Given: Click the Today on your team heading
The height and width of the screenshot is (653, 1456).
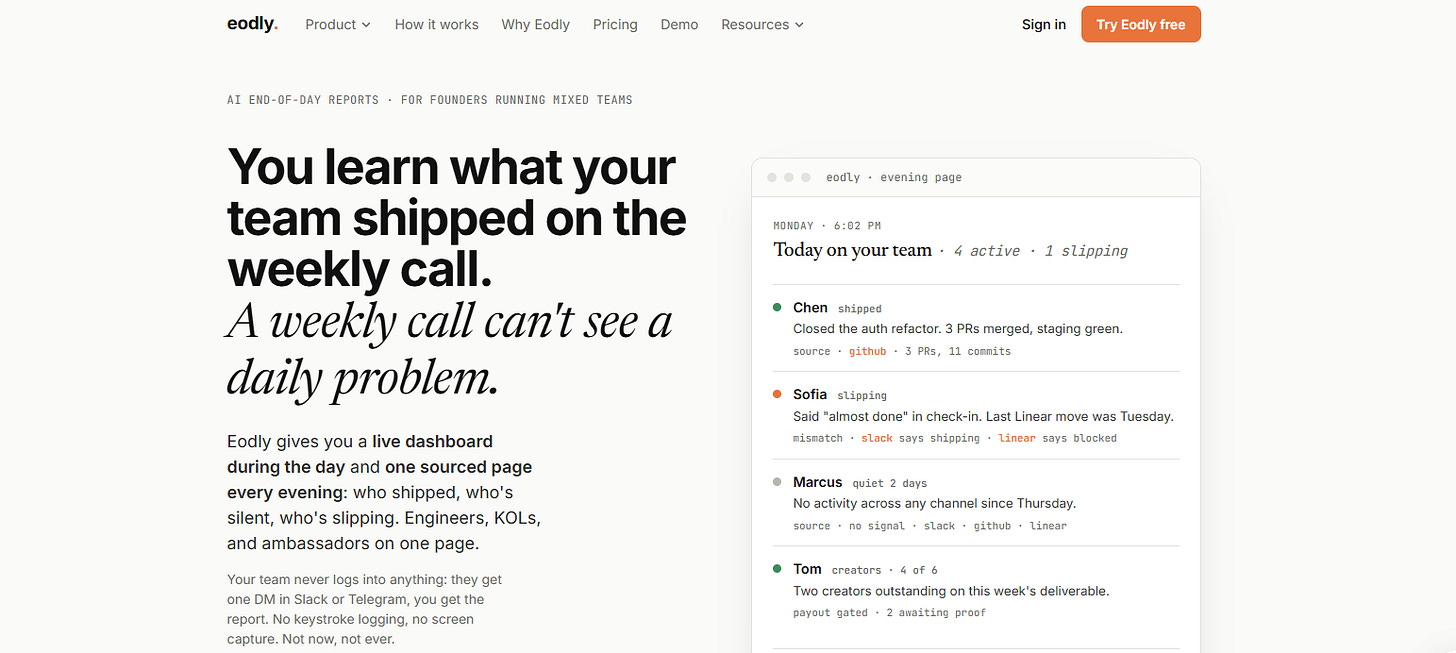Looking at the screenshot, I should [x=852, y=250].
